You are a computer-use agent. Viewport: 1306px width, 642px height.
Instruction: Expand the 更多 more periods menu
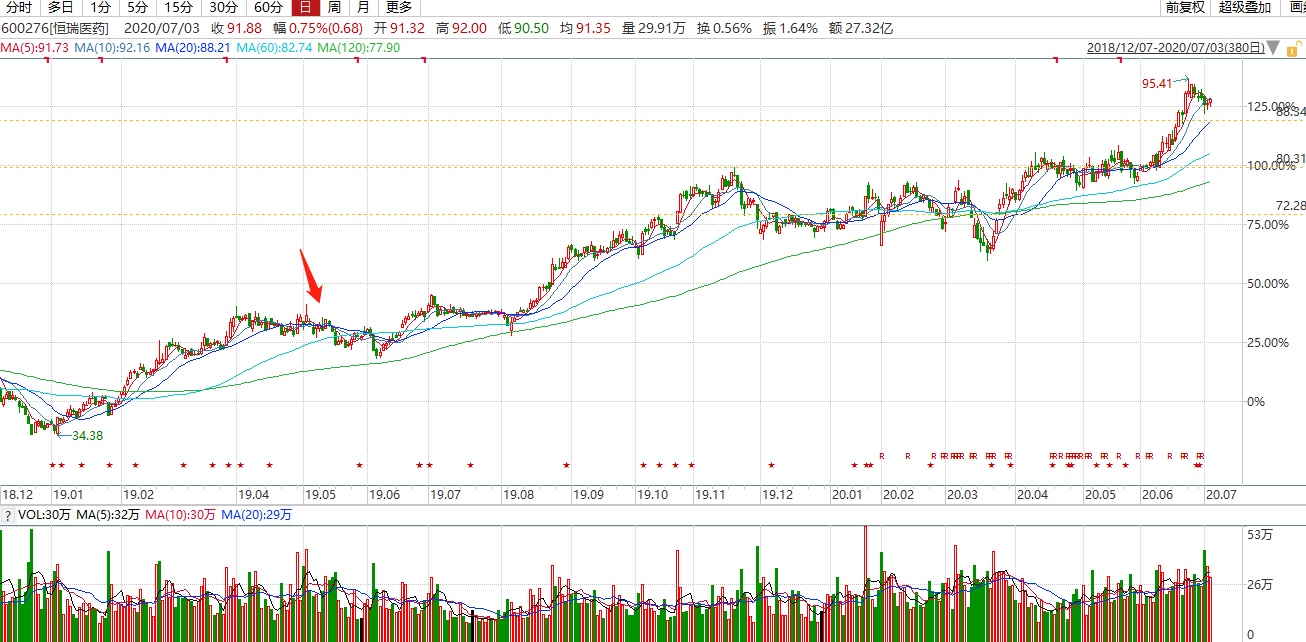[x=400, y=7]
